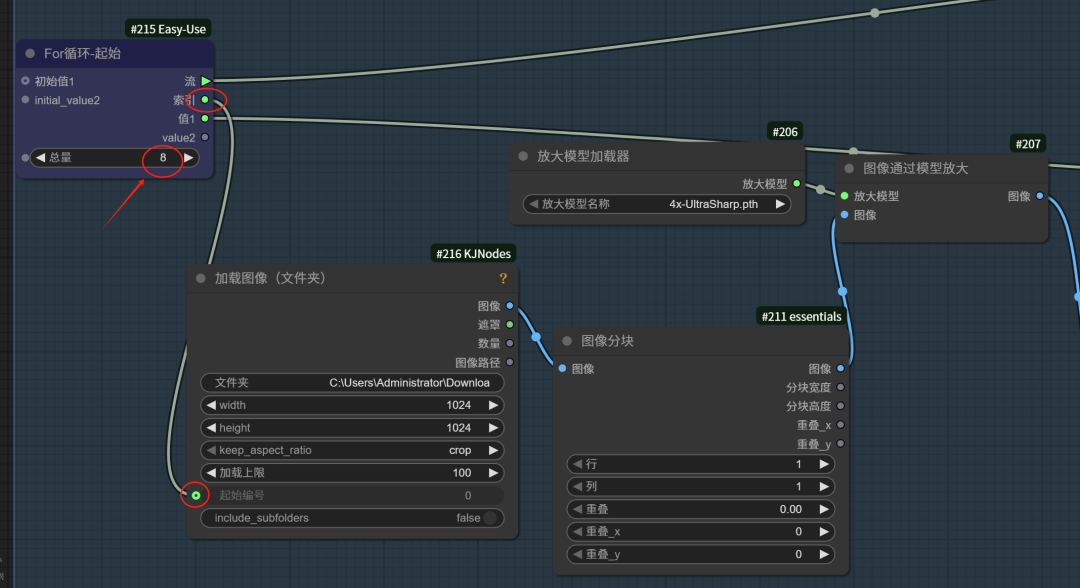Increment 总量 value with its right arrow
Viewport: 1080px width, 588px height.
188,158
